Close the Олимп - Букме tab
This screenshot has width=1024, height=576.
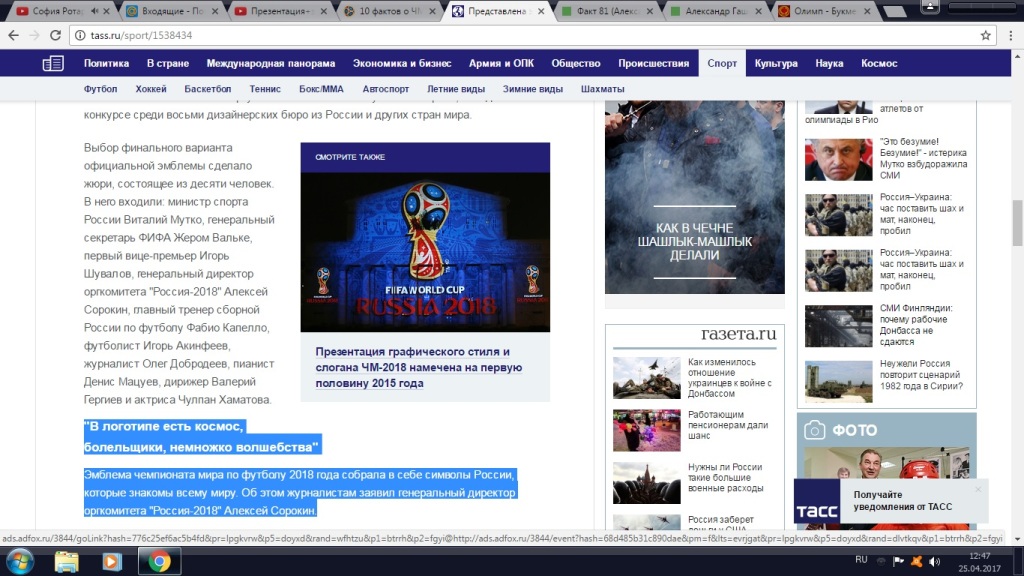[867, 11]
